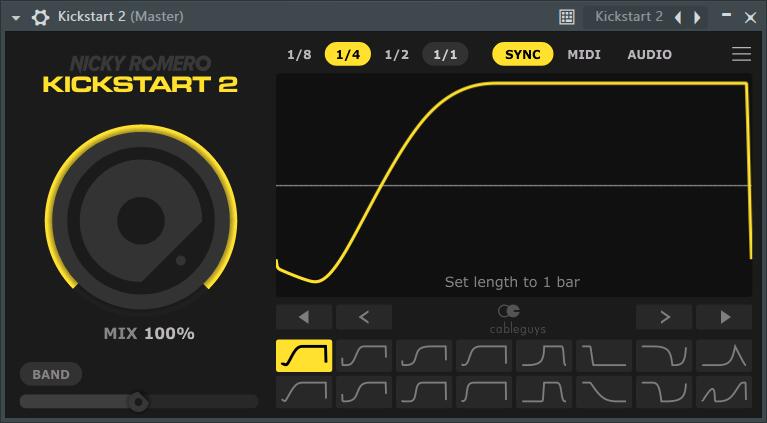
Task: Select the sharp drop-to-flat curve preset
Action: 604,356
